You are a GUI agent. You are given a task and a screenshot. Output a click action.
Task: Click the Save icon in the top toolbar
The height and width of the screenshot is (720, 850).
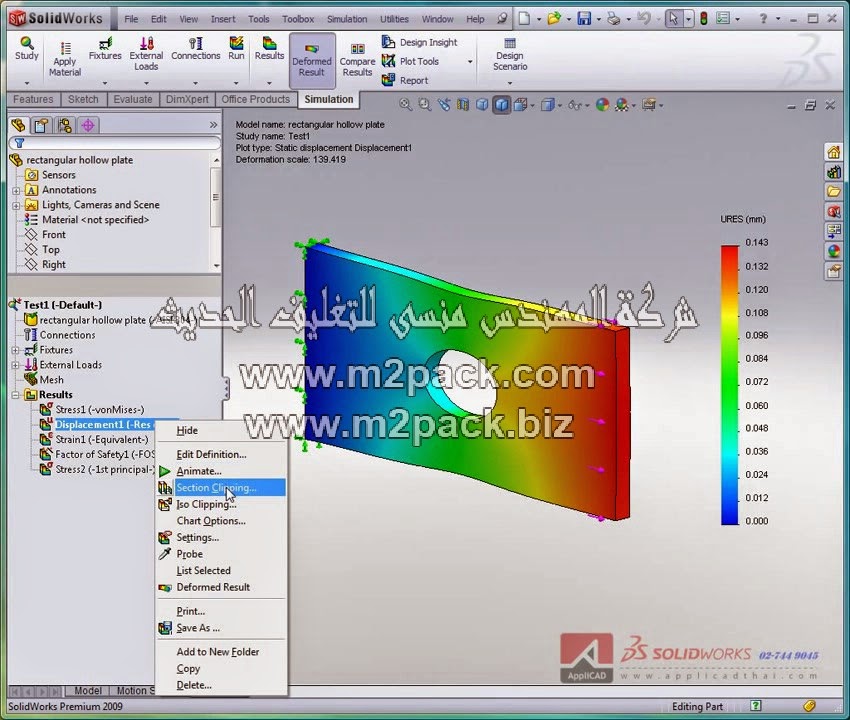(x=584, y=19)
